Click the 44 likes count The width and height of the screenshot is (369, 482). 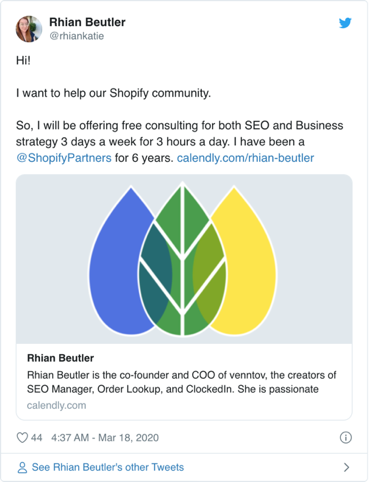point(37,437)
